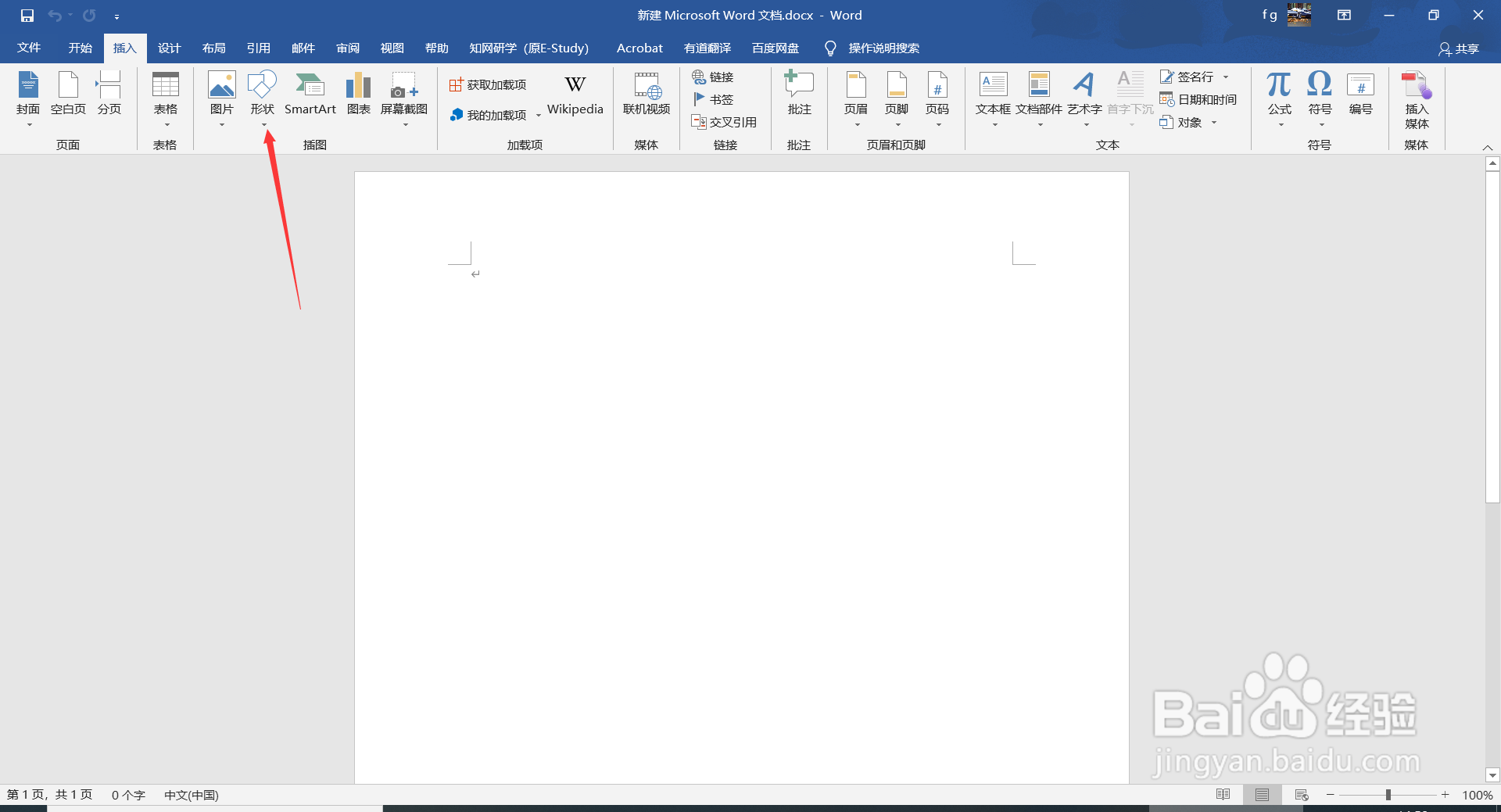Click 获取加载项 button

[488, 84]
